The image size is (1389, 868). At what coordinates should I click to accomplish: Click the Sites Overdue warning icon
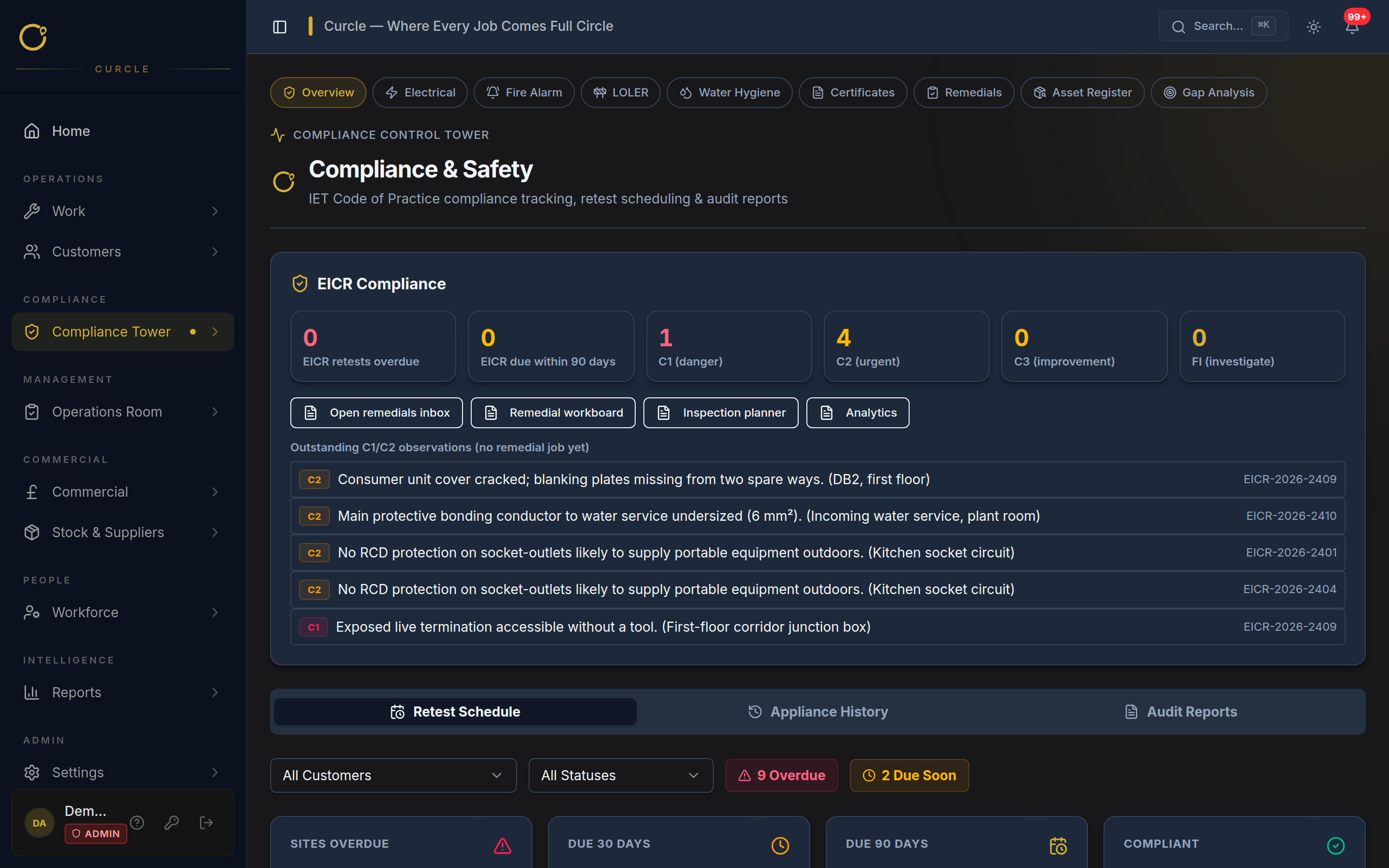coord(502,846)
